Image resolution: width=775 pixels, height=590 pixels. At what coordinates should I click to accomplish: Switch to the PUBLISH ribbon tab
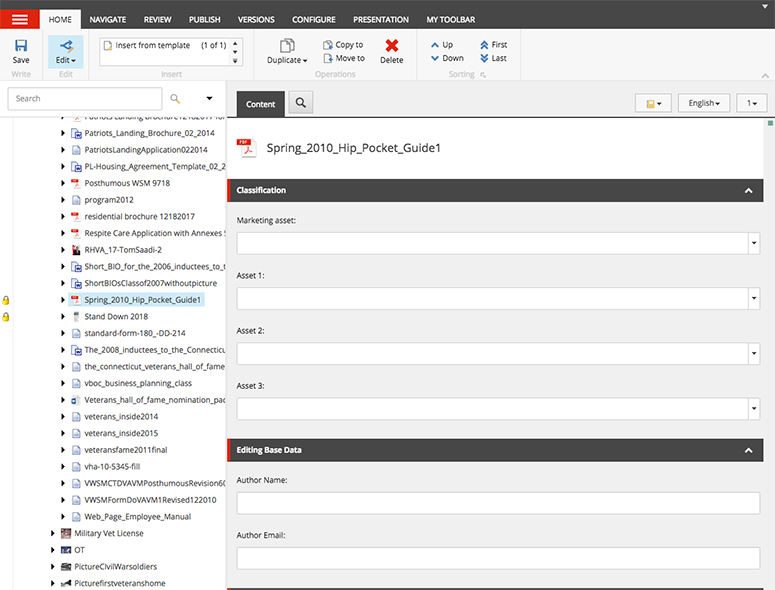(x=207, y=19)
